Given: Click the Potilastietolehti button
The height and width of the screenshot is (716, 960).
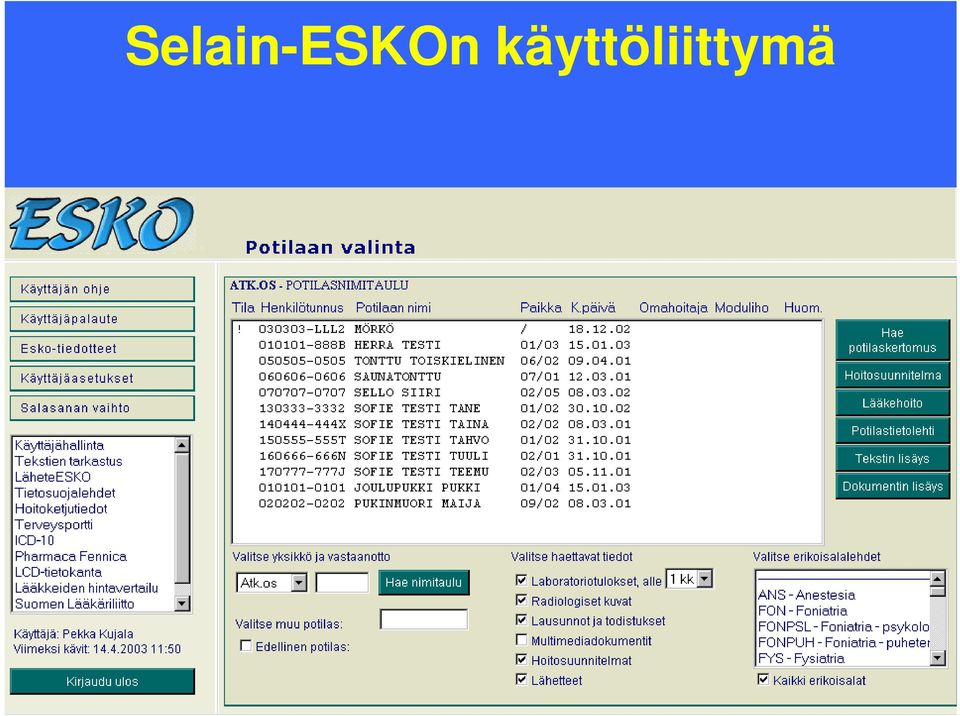Looking at the screenshot, I should point(892,431).
